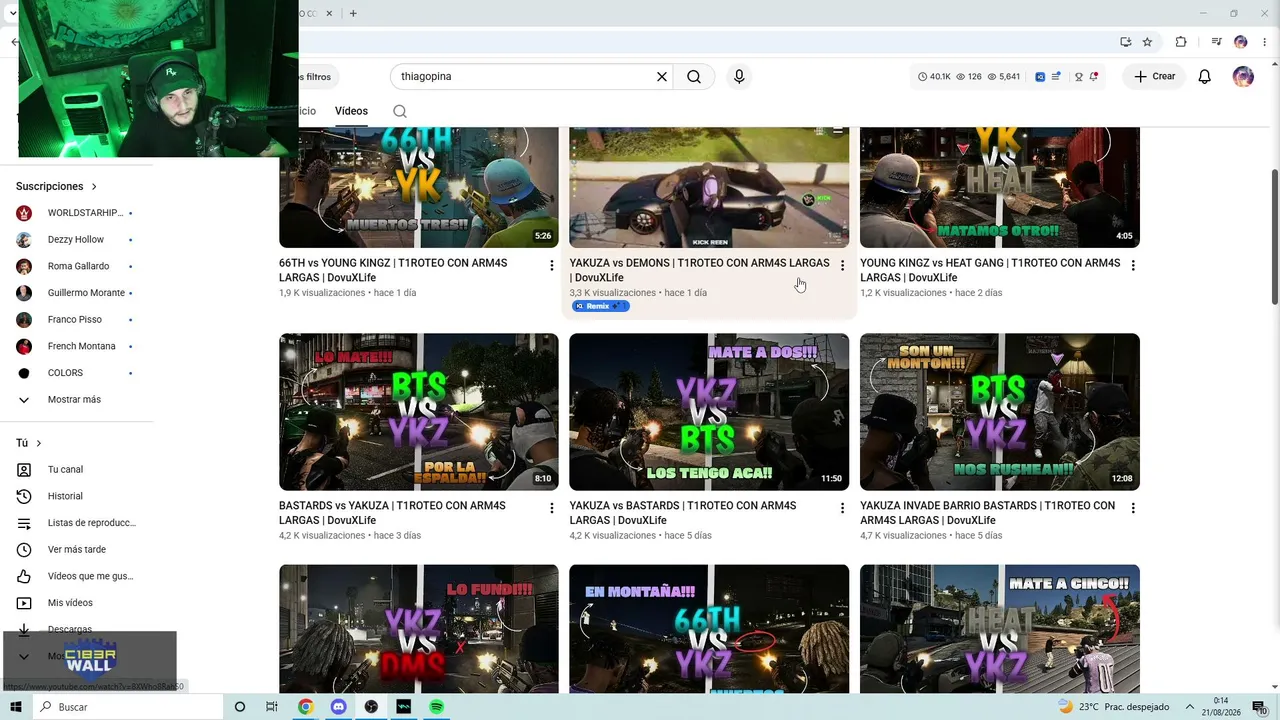Click the Remix badge under YAKUZA vs DEMONS
Viewport: 1280px width, 720px height.
click(x=600, y=306)
